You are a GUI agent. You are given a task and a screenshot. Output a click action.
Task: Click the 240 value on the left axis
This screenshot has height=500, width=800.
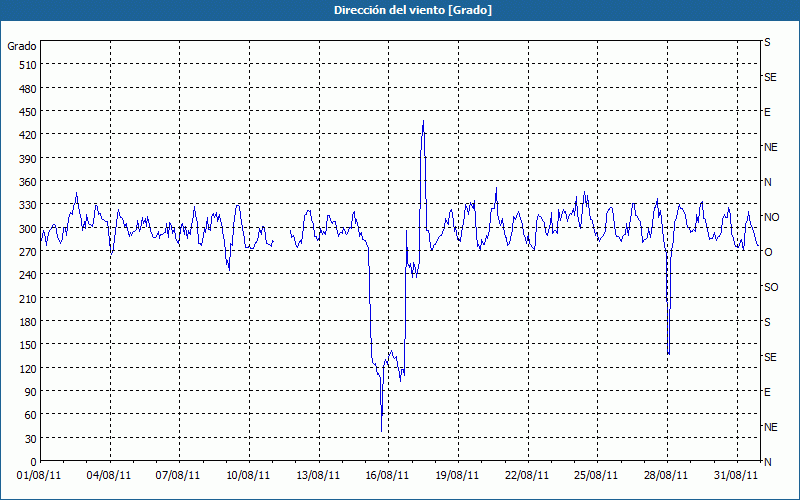(28, 275)
